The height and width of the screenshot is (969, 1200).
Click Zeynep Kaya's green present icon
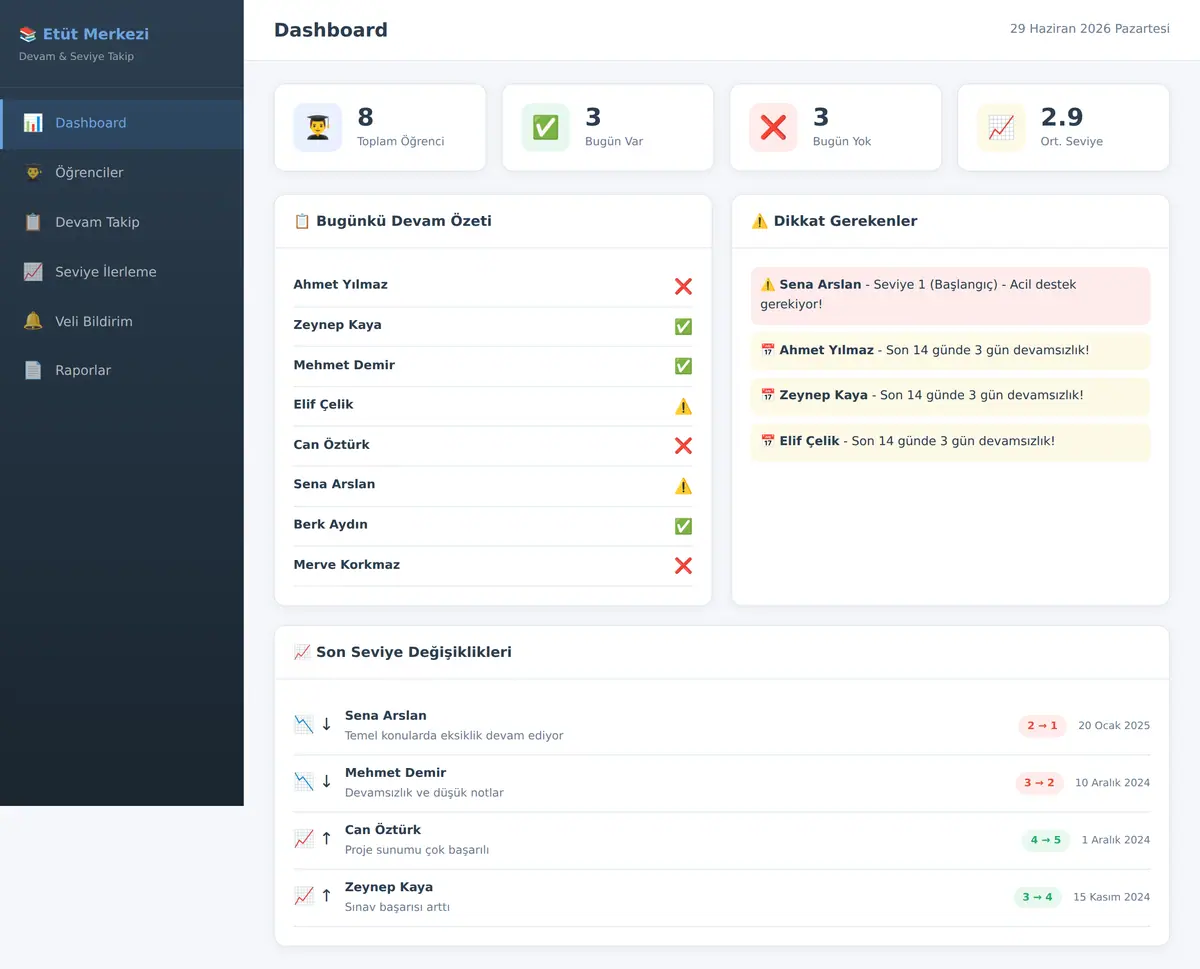tap(683, 326)
